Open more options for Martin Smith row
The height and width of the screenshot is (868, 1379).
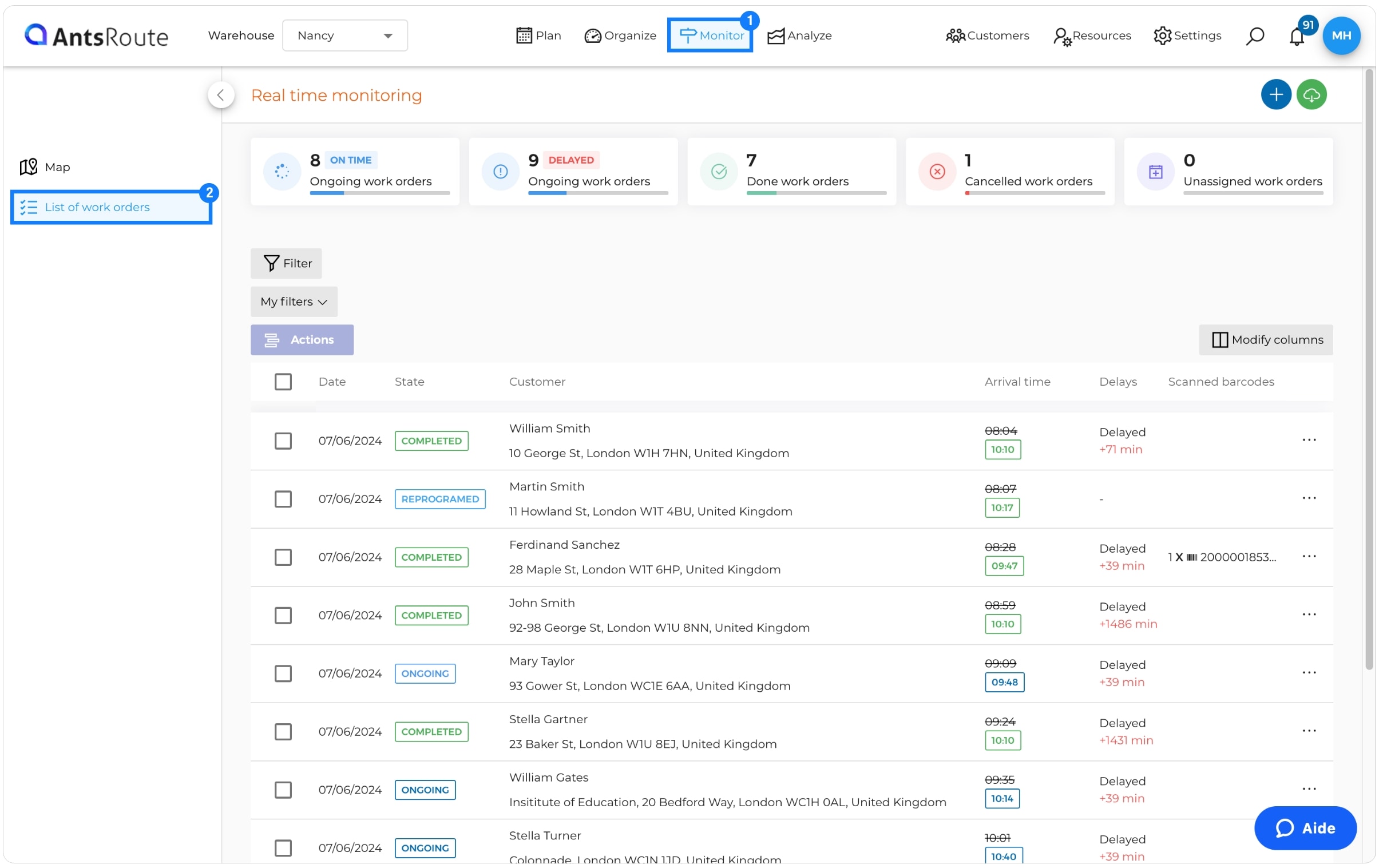pyautogui.click(x=1309, y=498)
